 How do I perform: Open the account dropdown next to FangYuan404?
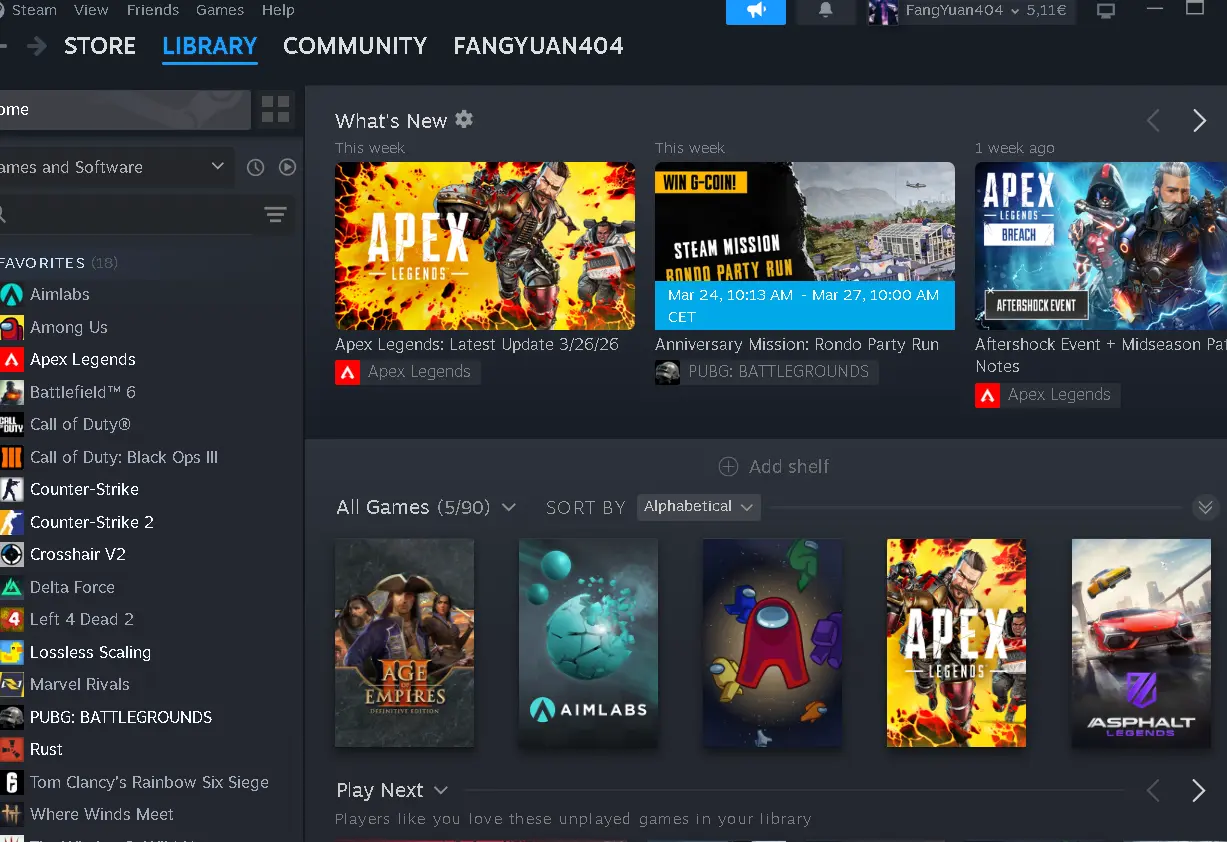pos(1016,11)
